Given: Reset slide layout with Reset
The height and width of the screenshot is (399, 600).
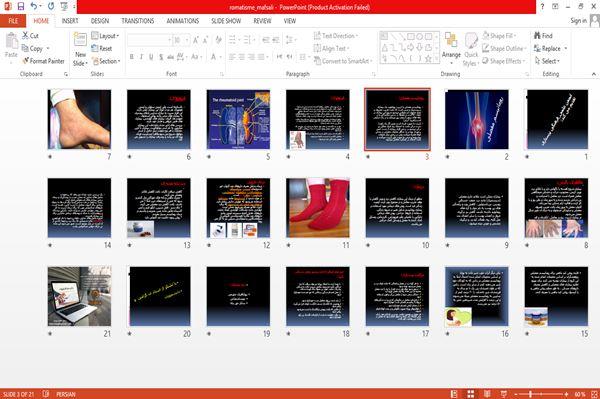Looking at the screenshot, I should coord(102,48).
